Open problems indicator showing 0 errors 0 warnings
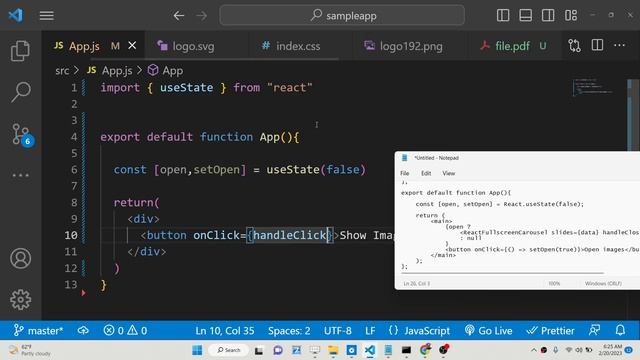The height and width of the screenshot is (360, 640). (x=125, y=330)
